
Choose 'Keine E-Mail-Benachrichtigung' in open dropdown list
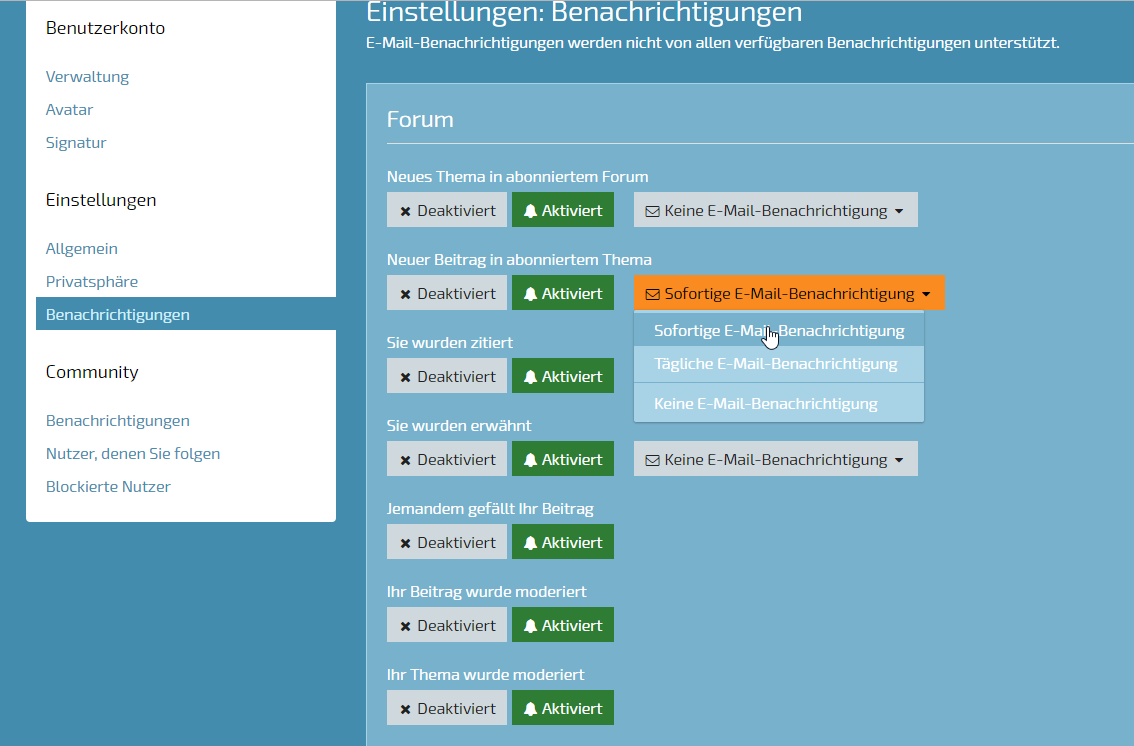[766, 404]
